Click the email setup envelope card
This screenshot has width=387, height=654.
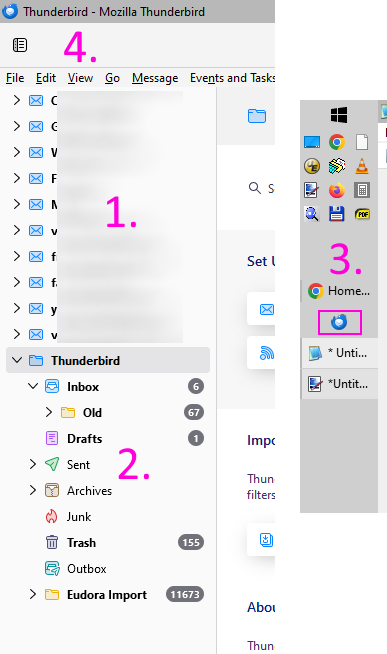pos(261,309)
